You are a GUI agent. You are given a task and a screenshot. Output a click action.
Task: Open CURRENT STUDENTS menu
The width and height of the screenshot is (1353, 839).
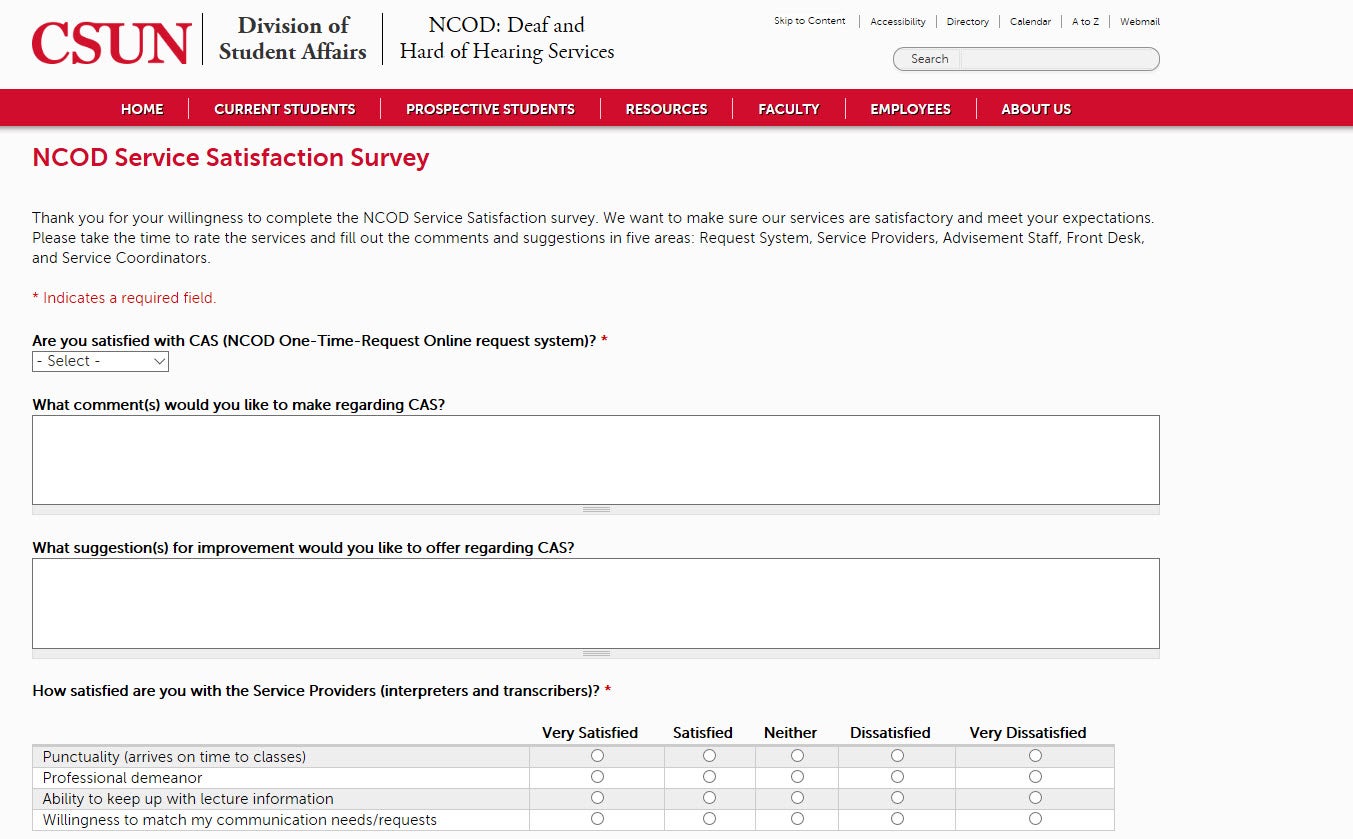pyautogui.click(x=284, y=109)
